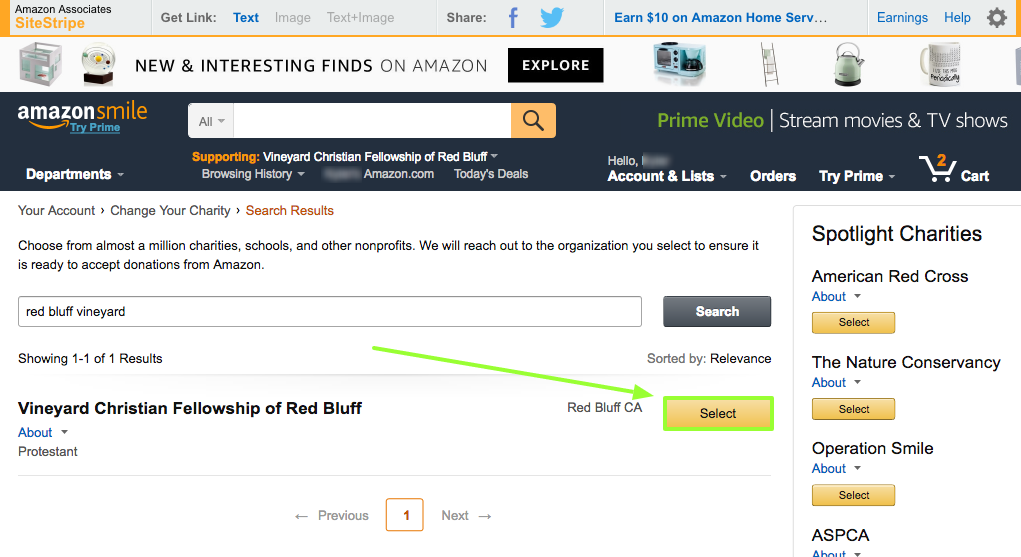Click the EXPLORE banner button

(x=555, y=65)
